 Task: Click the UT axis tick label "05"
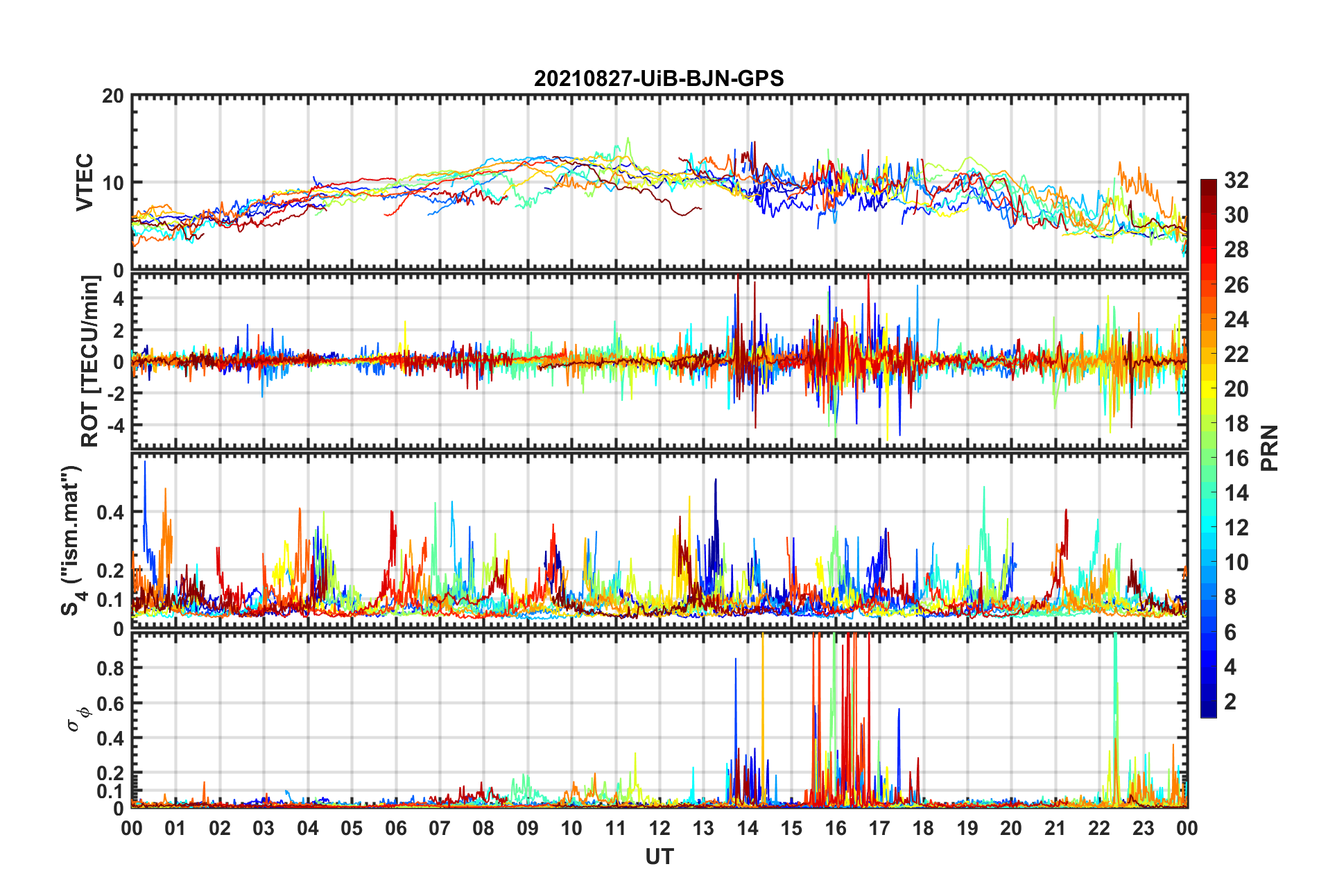click(352, 828)
